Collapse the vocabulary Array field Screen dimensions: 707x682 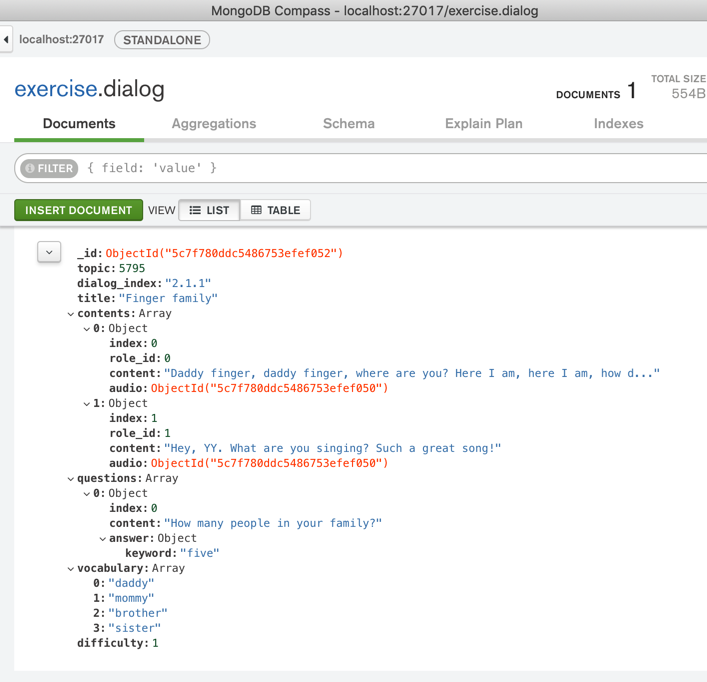[71, 569]
